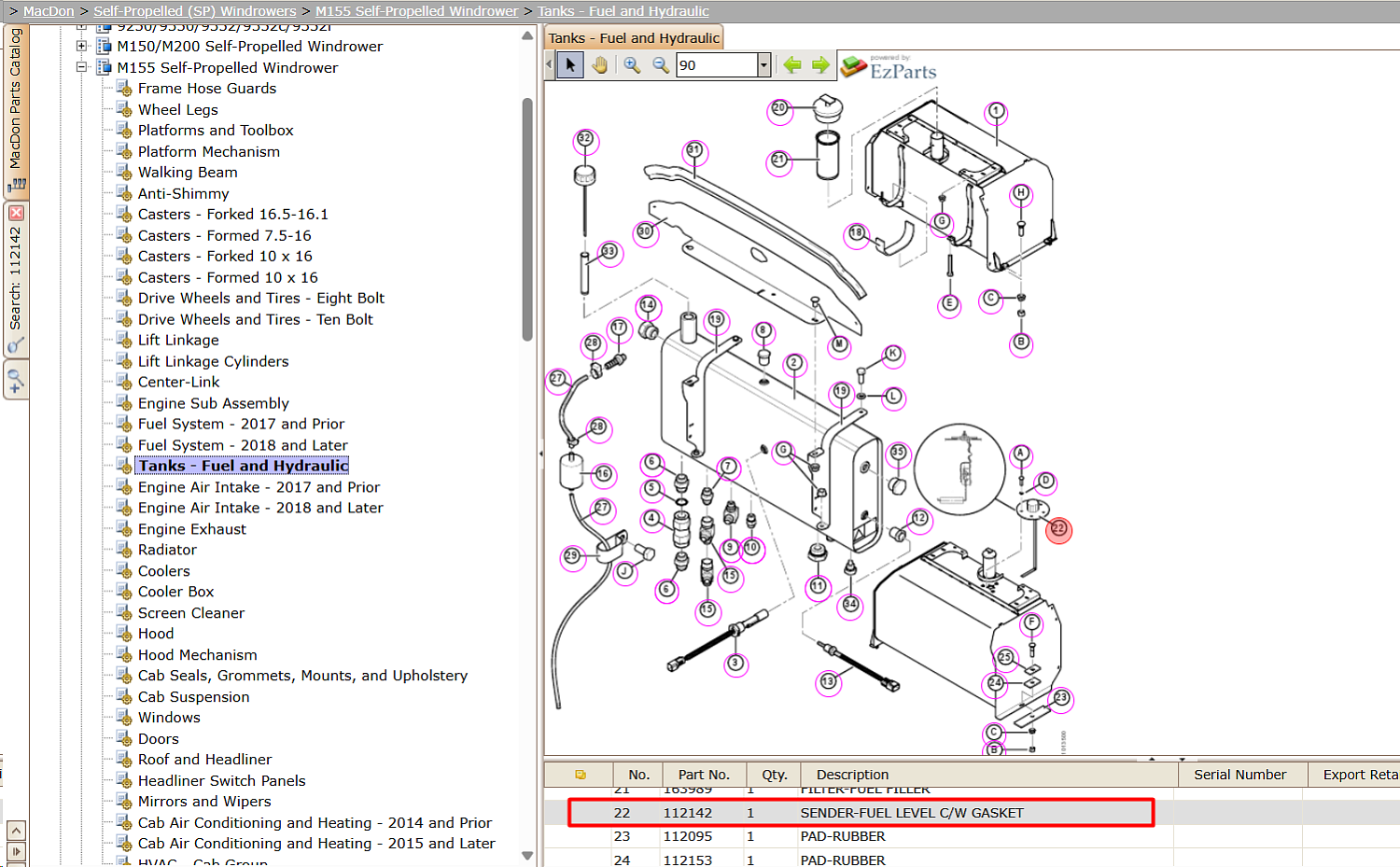The image size is (1400, 867).
Task: Open Fuel System - 2018 and Later
Action: pos(243,445)
